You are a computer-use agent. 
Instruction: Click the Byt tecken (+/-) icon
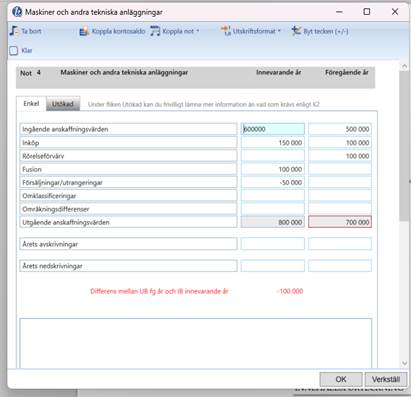pyautogui.click(x=296, y=31)
